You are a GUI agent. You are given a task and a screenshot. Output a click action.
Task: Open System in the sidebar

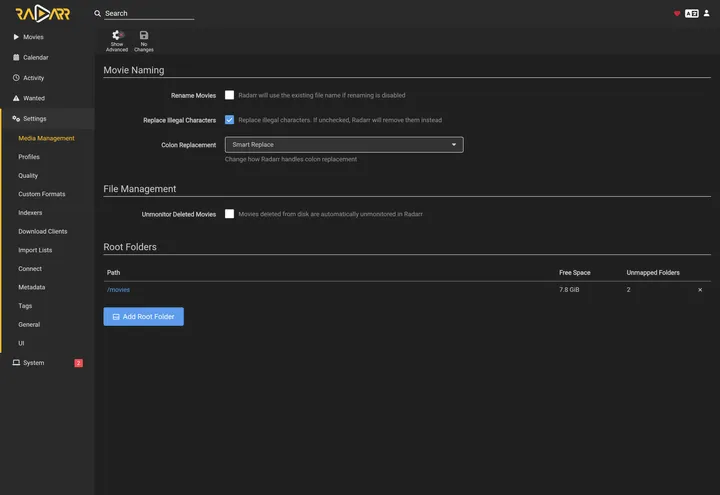[x=47, y=363]
